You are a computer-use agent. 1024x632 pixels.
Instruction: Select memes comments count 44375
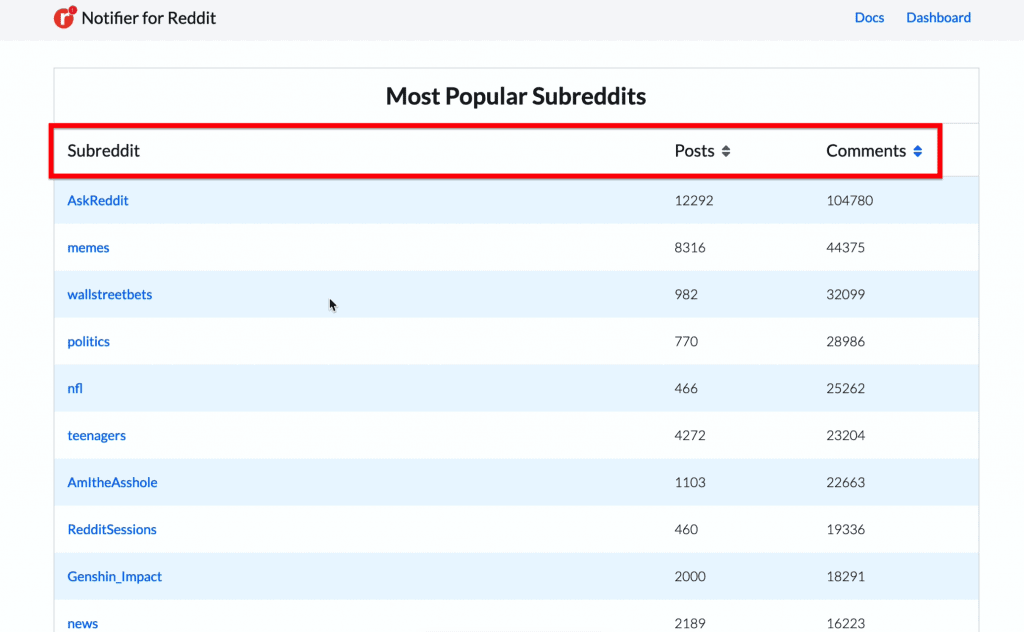point(846,247)
